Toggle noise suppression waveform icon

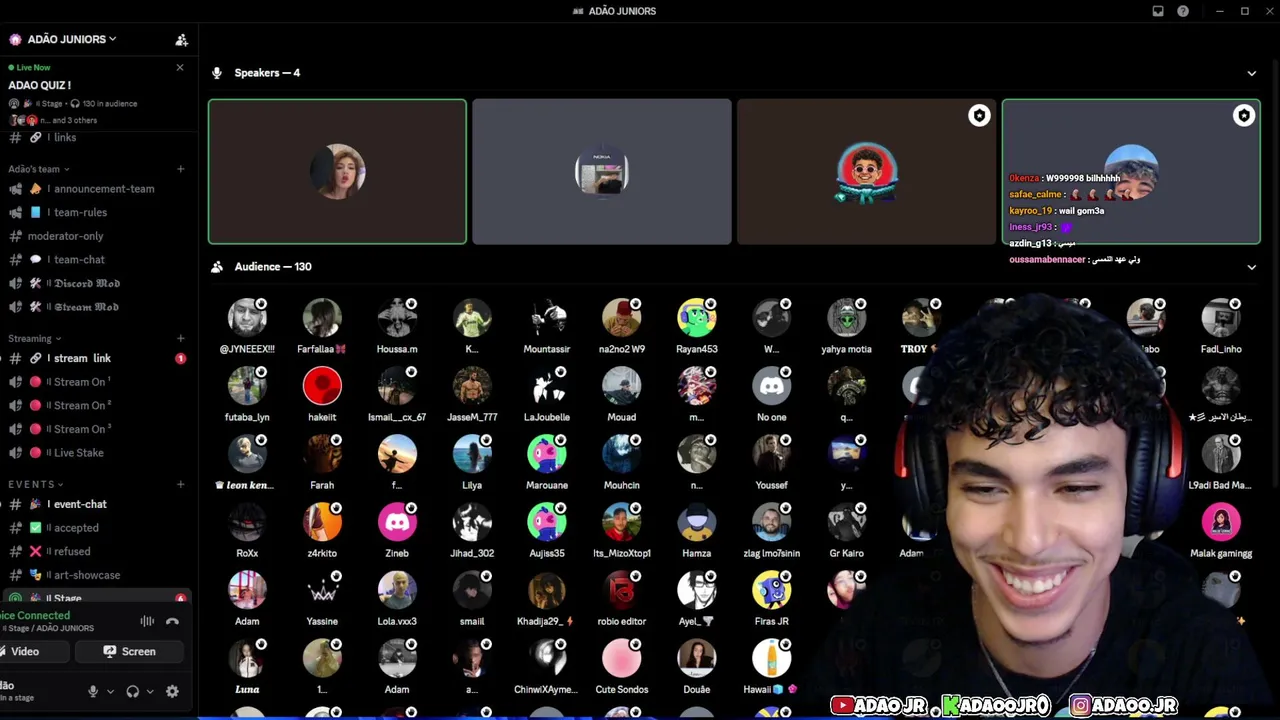(147, 621)
